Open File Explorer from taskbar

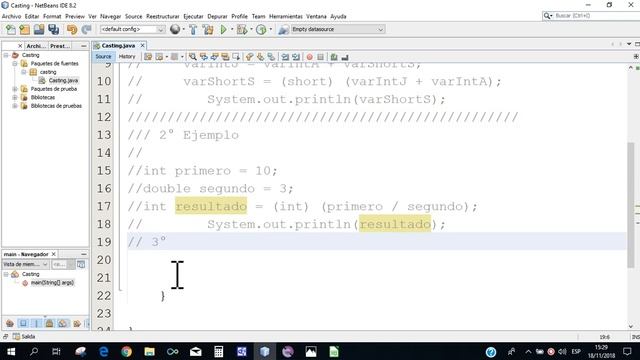point(149,351)
